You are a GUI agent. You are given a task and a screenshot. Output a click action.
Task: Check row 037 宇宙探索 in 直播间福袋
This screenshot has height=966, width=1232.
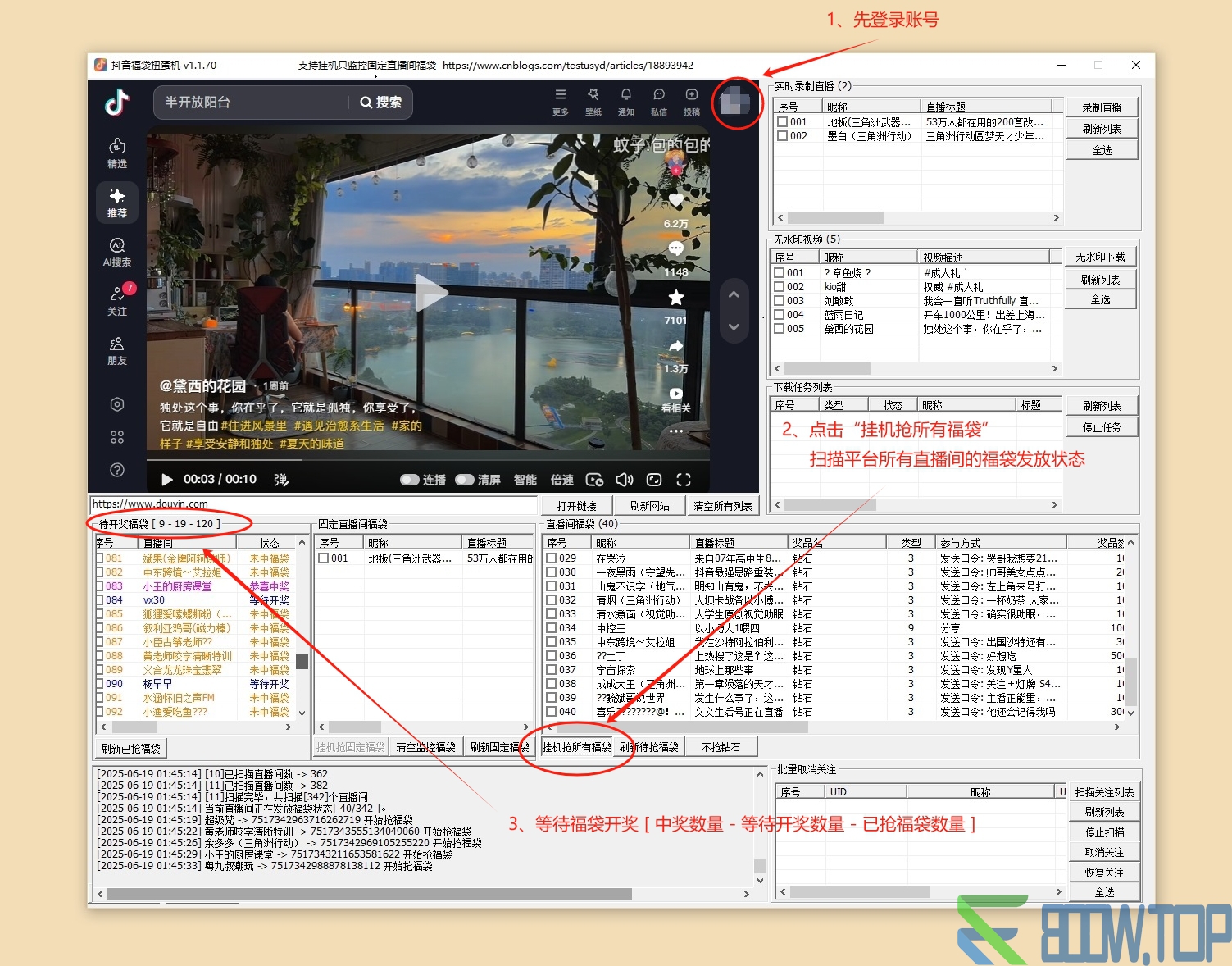tap(552, 670)
